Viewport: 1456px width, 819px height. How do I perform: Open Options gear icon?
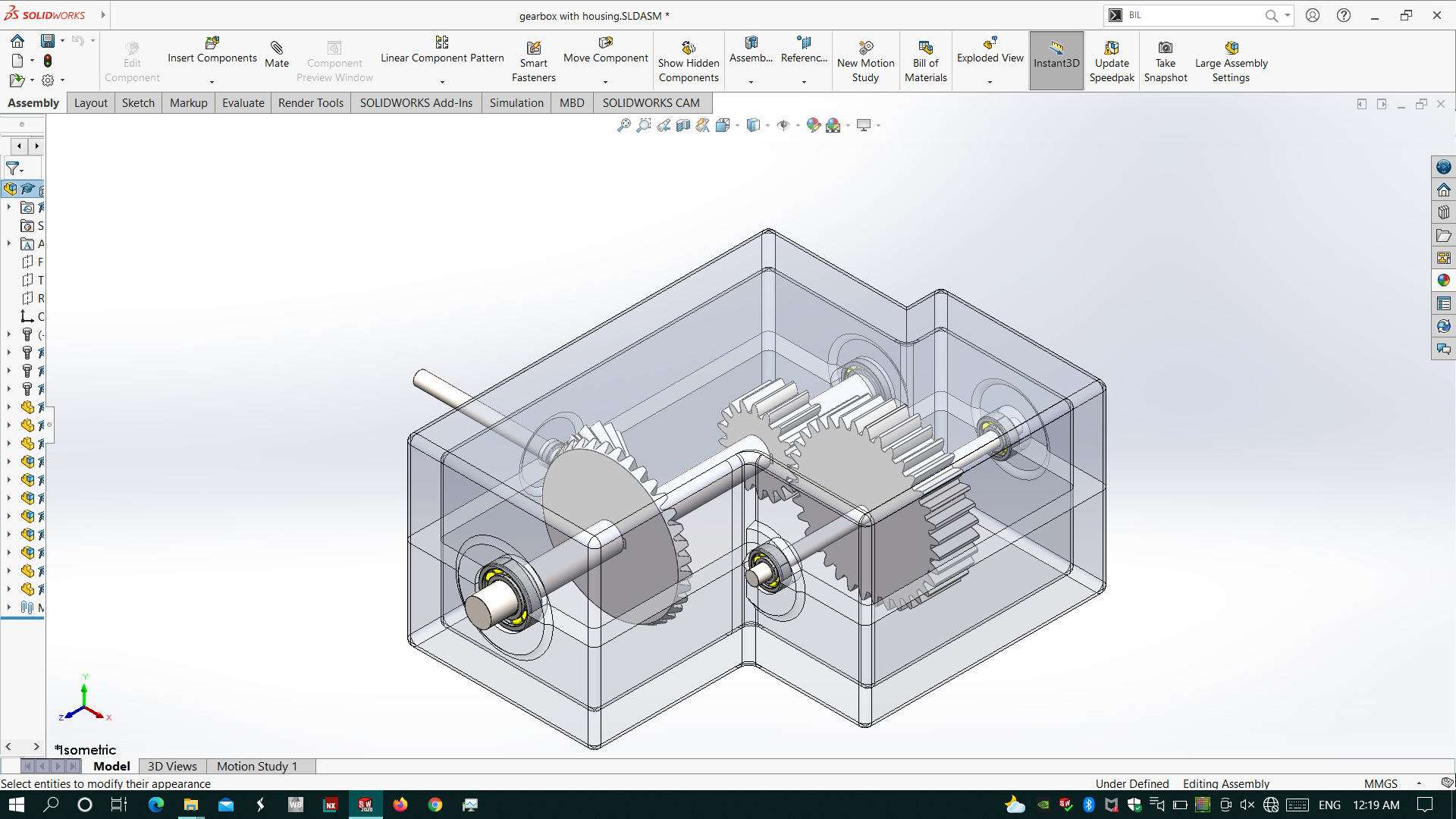click(x=48, y=80)
